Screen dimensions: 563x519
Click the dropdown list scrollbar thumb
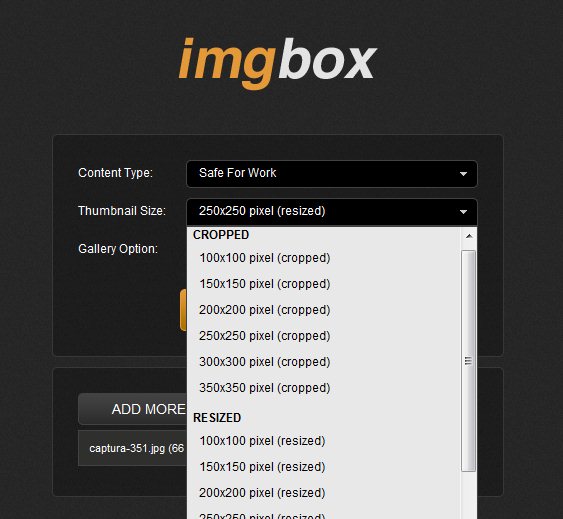pos(468,361)
